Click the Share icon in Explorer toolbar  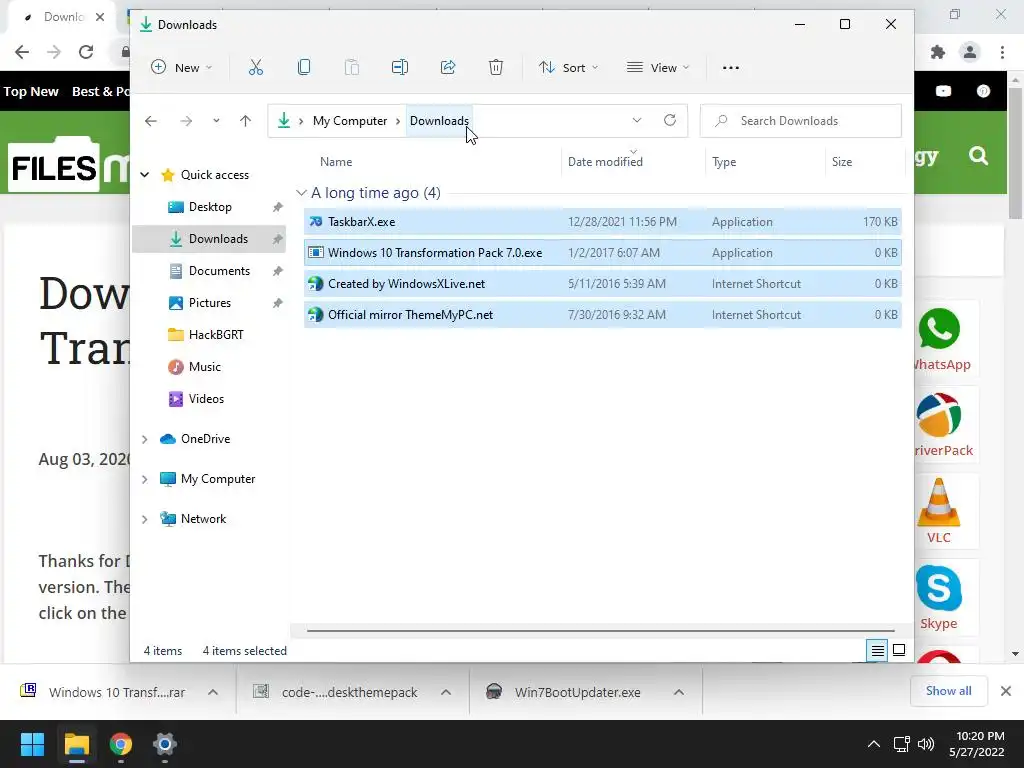(448, 67)
